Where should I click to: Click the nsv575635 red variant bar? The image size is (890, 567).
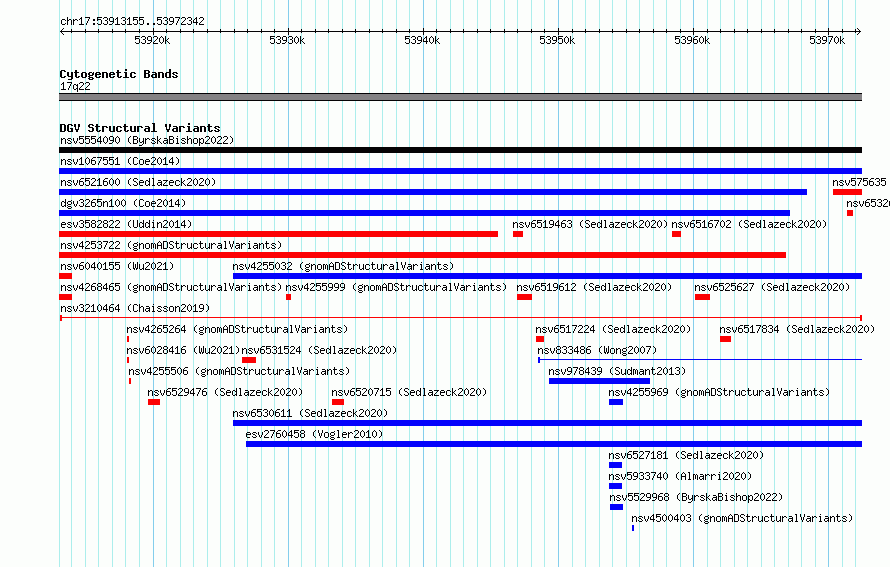[x=847, y=192]
